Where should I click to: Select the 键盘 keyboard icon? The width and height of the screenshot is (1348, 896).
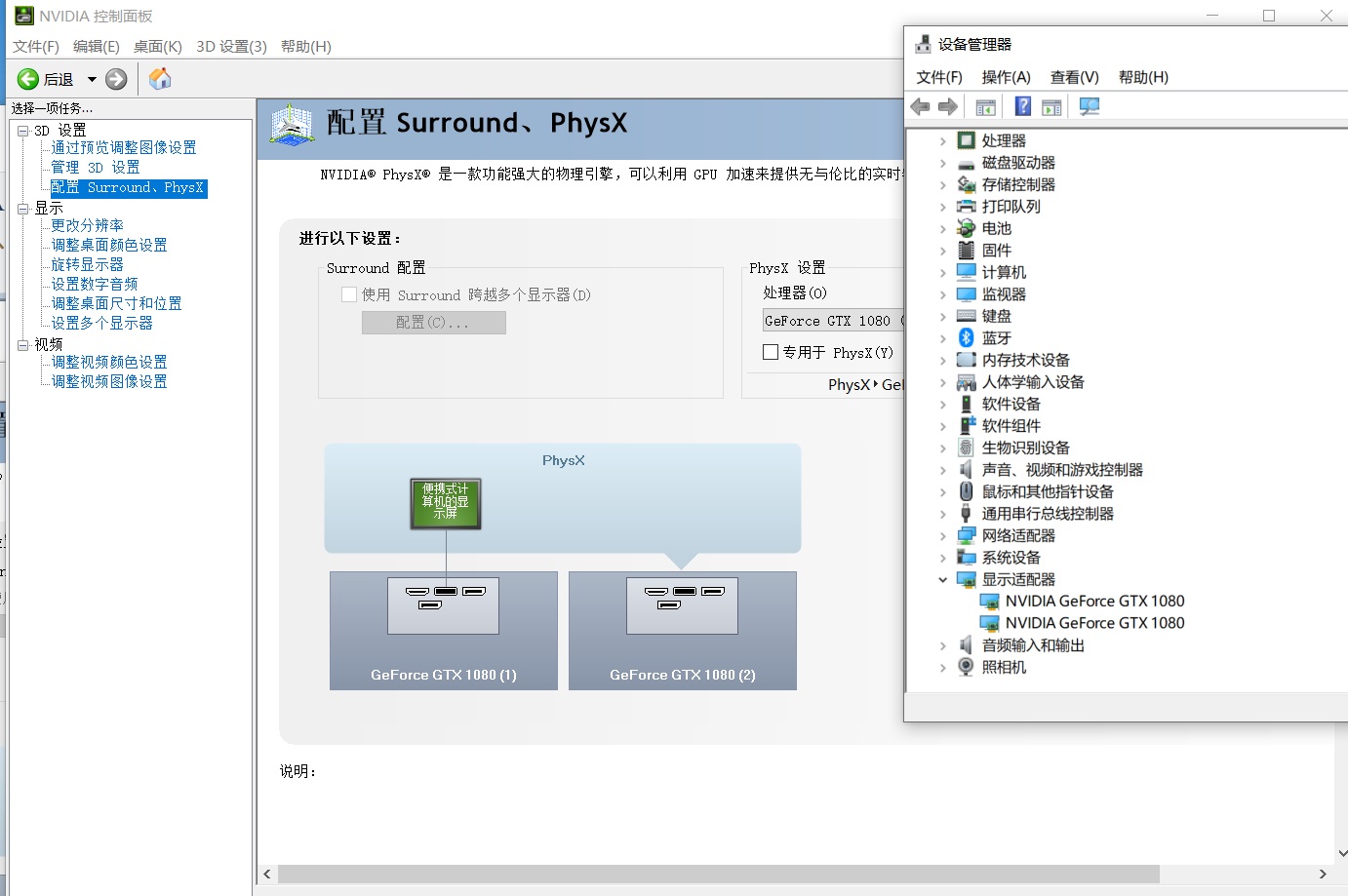point(966,316)
